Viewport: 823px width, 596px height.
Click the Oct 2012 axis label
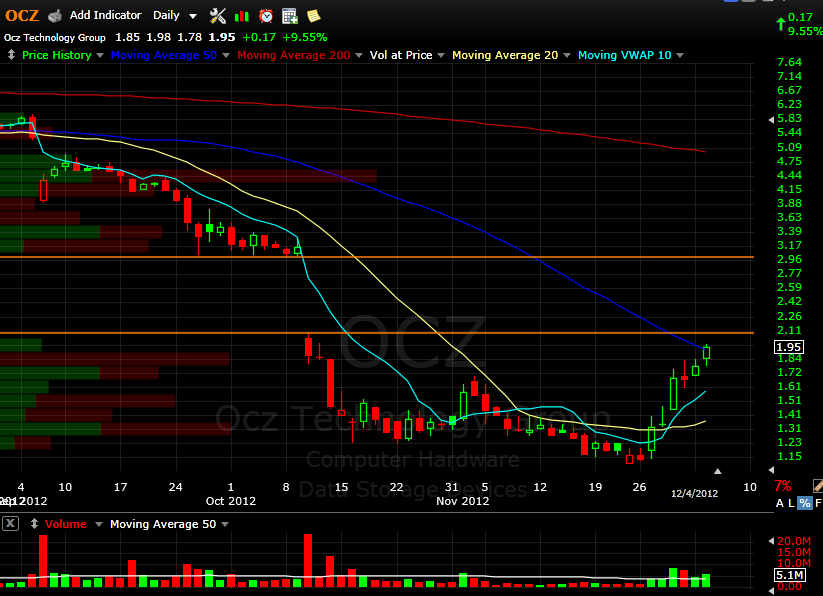(x=231, y=501)
